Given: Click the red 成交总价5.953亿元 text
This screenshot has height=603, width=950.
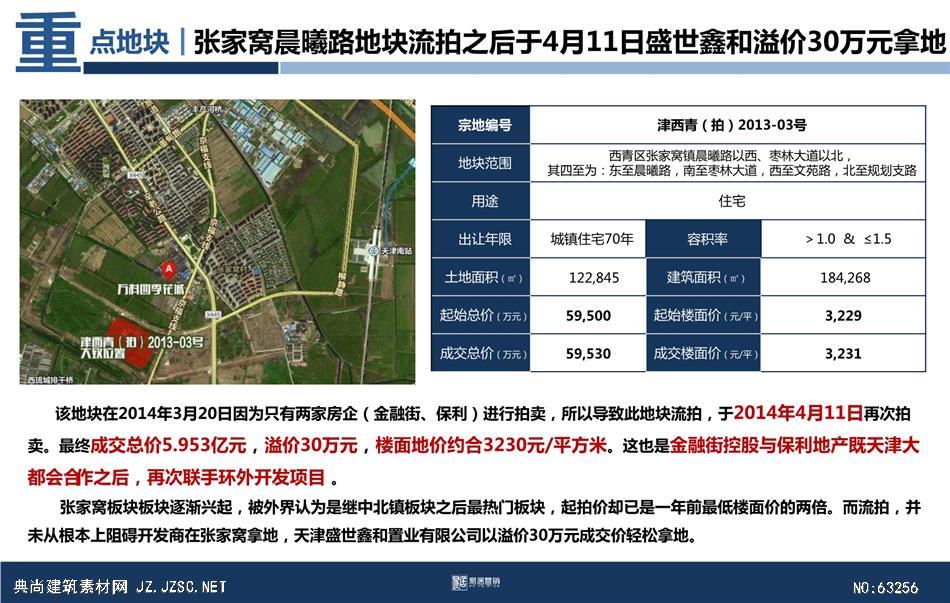Looking at the screenshot, I should click(168, 445).
